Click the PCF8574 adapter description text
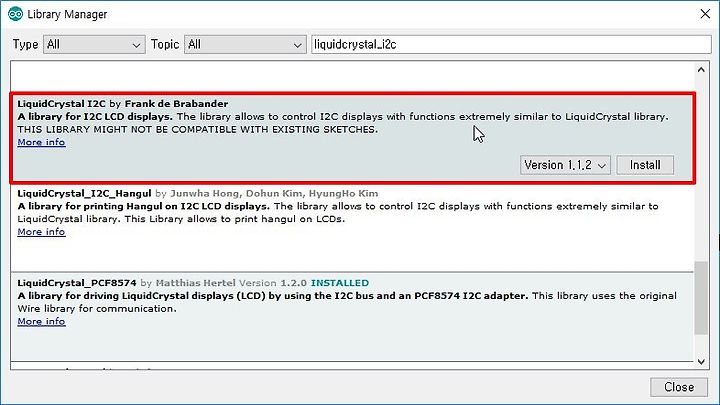 pos(347,302)
